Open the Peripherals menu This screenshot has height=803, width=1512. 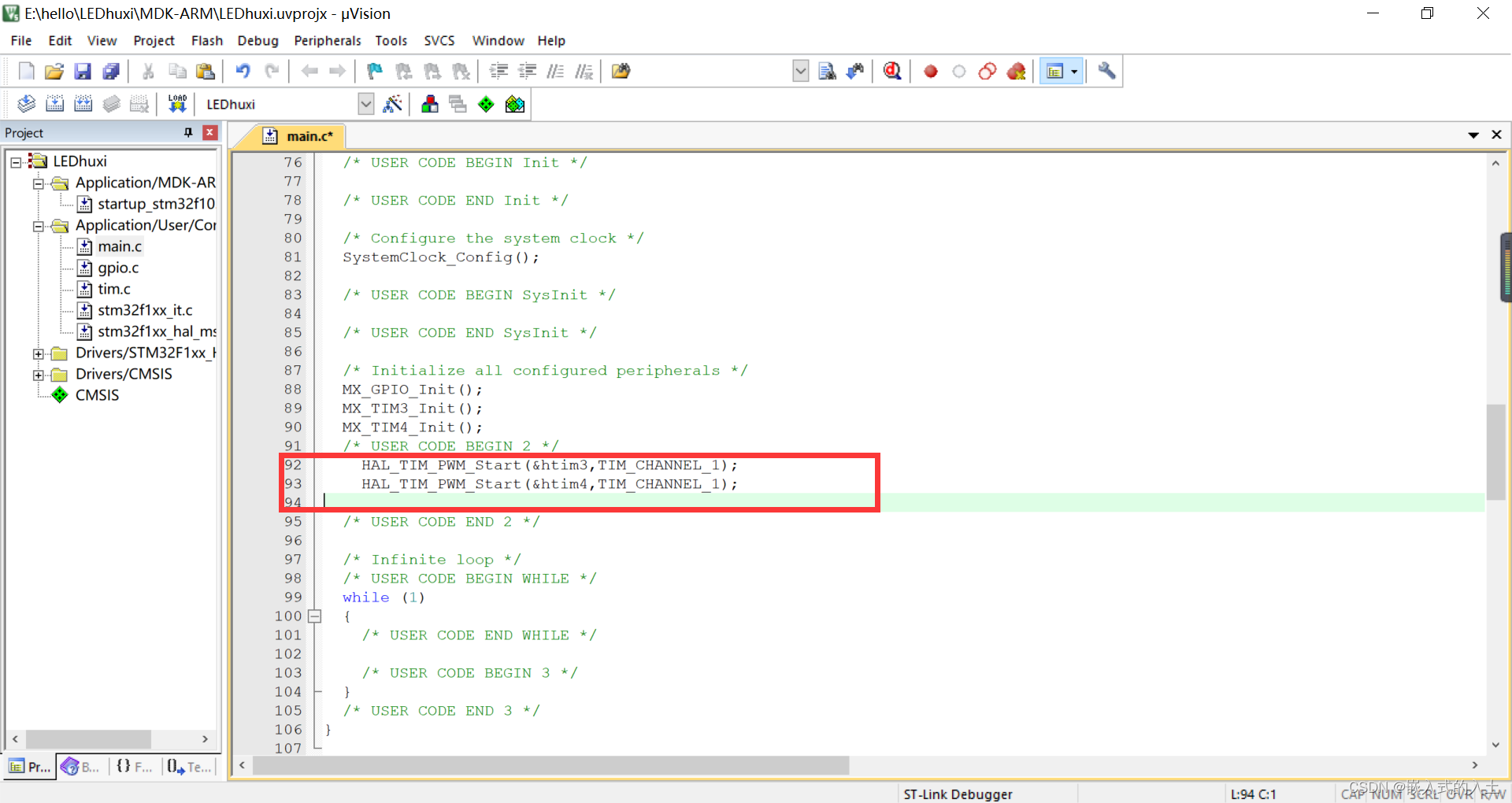point(327,40)
